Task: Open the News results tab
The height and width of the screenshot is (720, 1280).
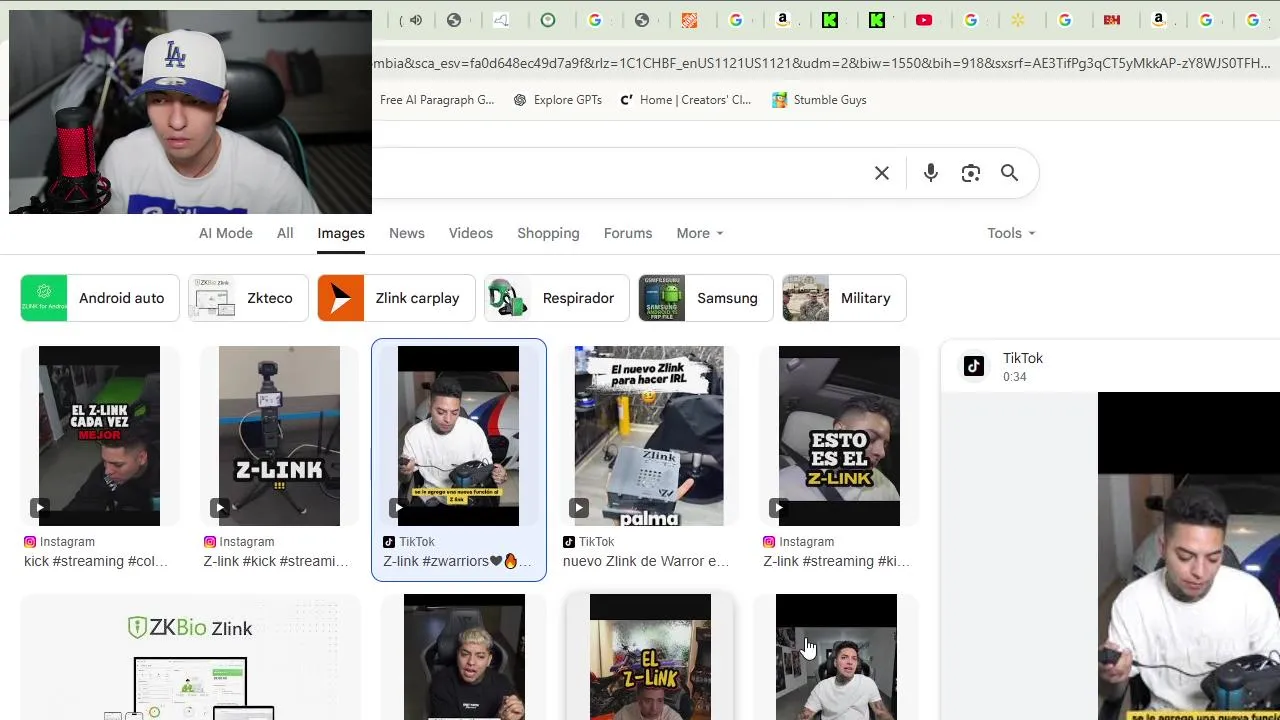Action: [x=407, y=233]
